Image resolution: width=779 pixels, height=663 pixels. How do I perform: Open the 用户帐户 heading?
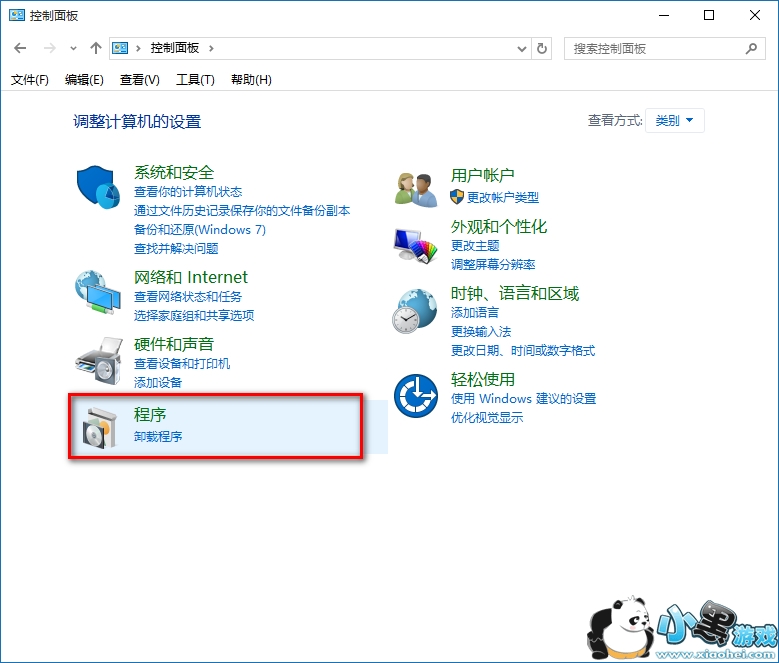[x=482, y=175]
